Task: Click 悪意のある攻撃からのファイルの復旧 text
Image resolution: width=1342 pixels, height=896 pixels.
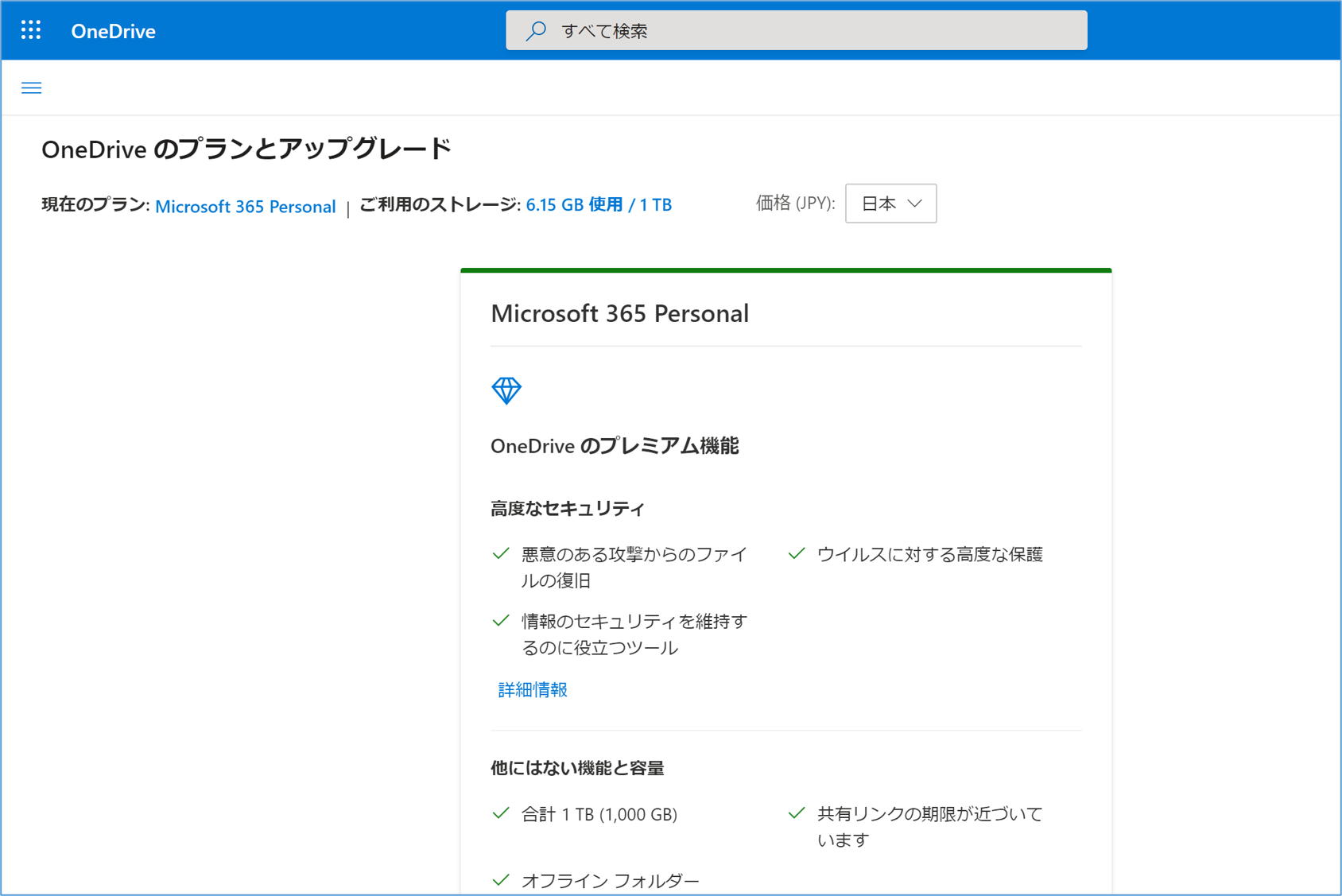Action: pyautogui.click(x=634, y=568)
